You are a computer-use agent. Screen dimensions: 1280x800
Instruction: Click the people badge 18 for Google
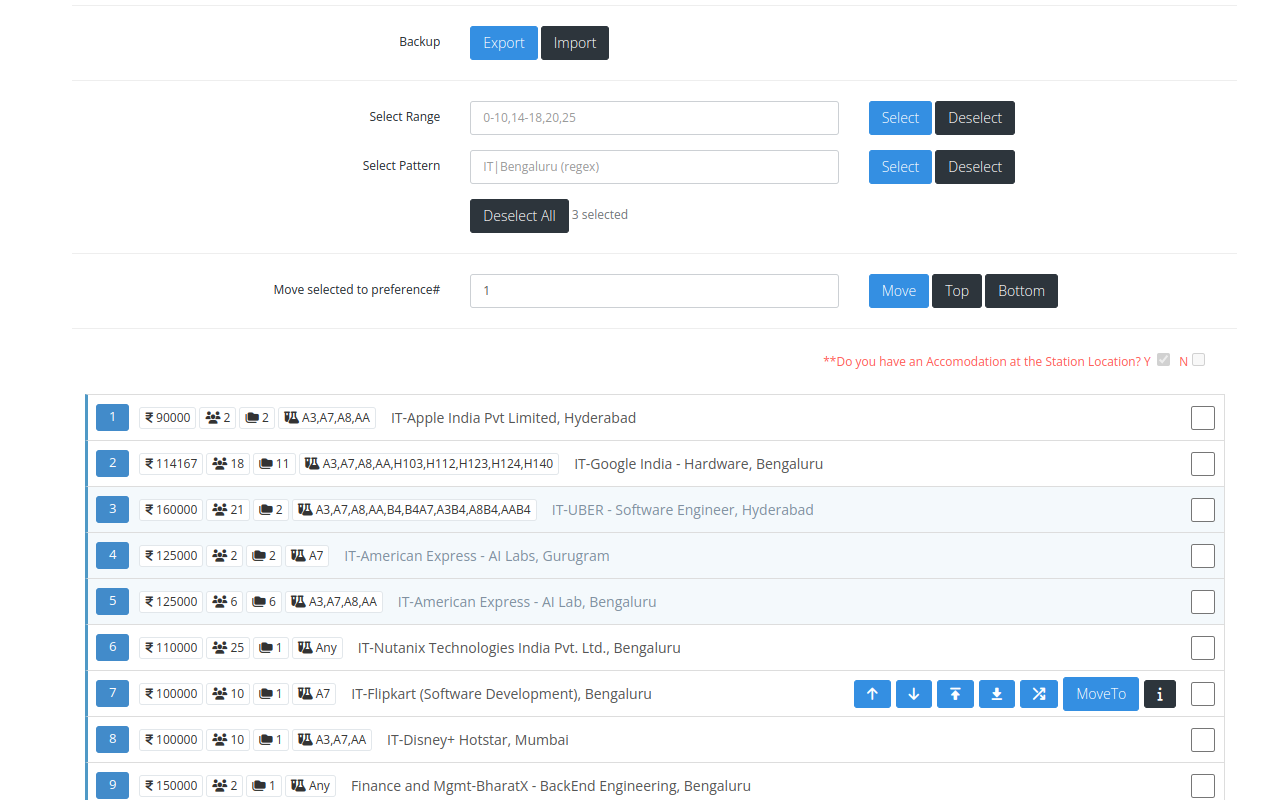pos(228,464)
